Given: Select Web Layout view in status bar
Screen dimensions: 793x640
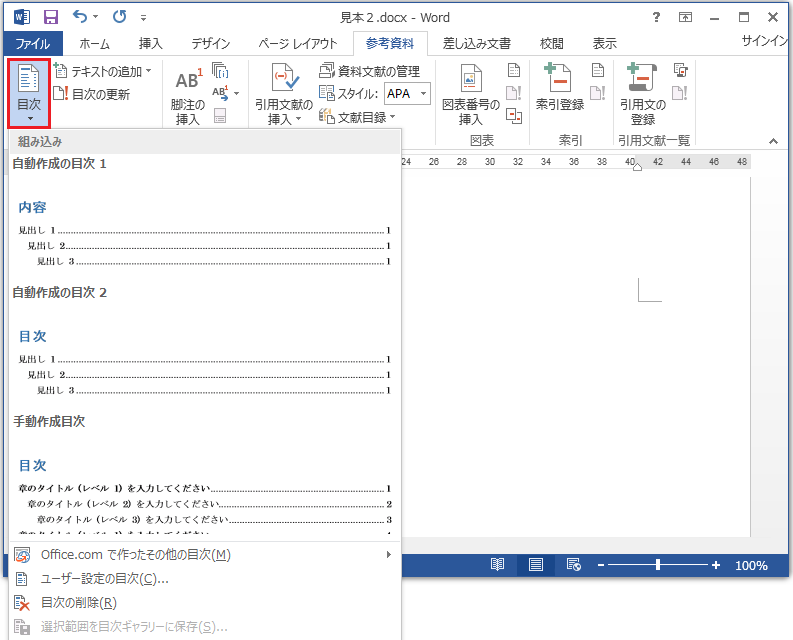Looking at the screenshot, I should pyautogui.click(x=573, y=565).
